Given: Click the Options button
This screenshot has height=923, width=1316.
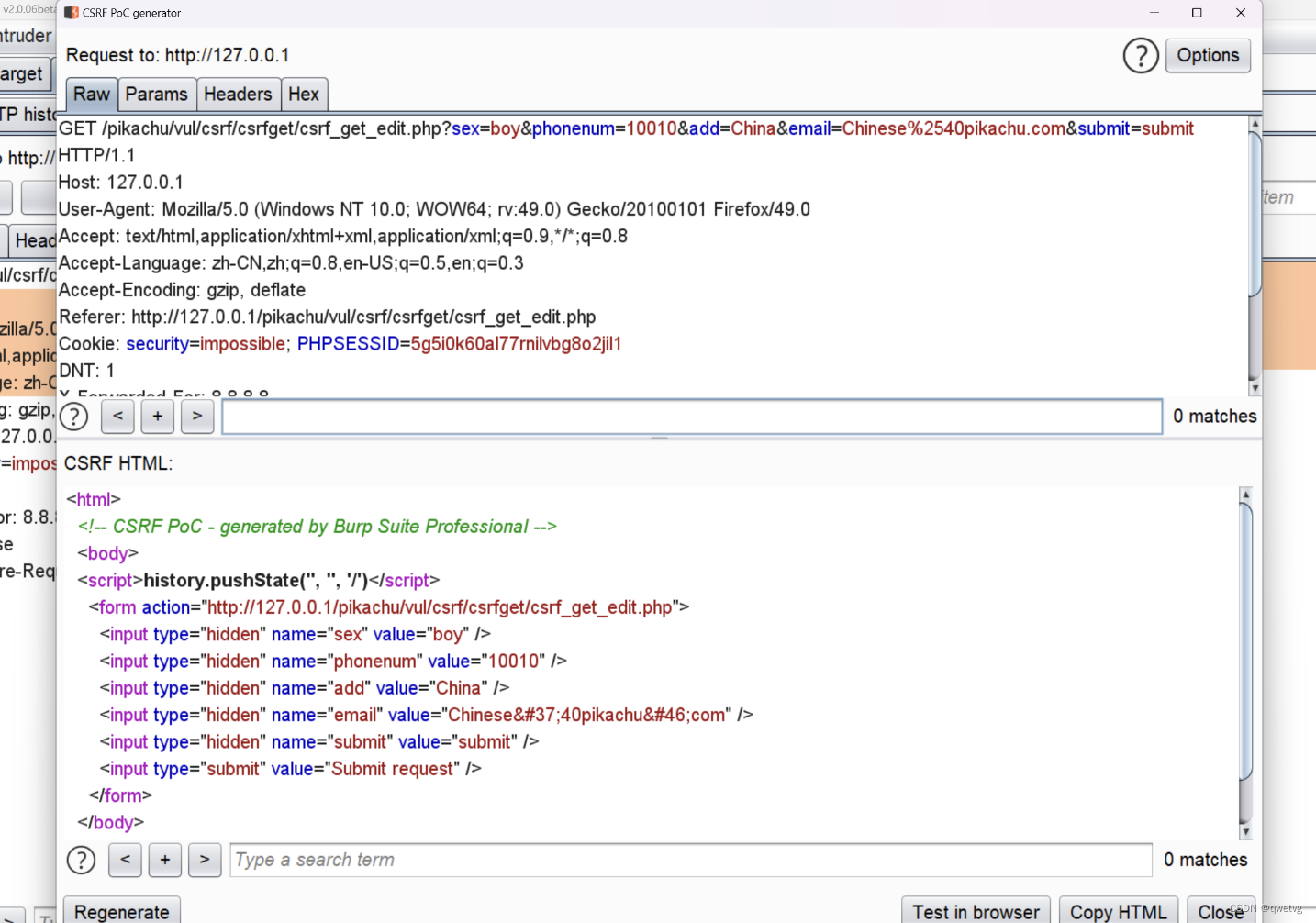Looking at the screenshot, I should (1208, 55).
